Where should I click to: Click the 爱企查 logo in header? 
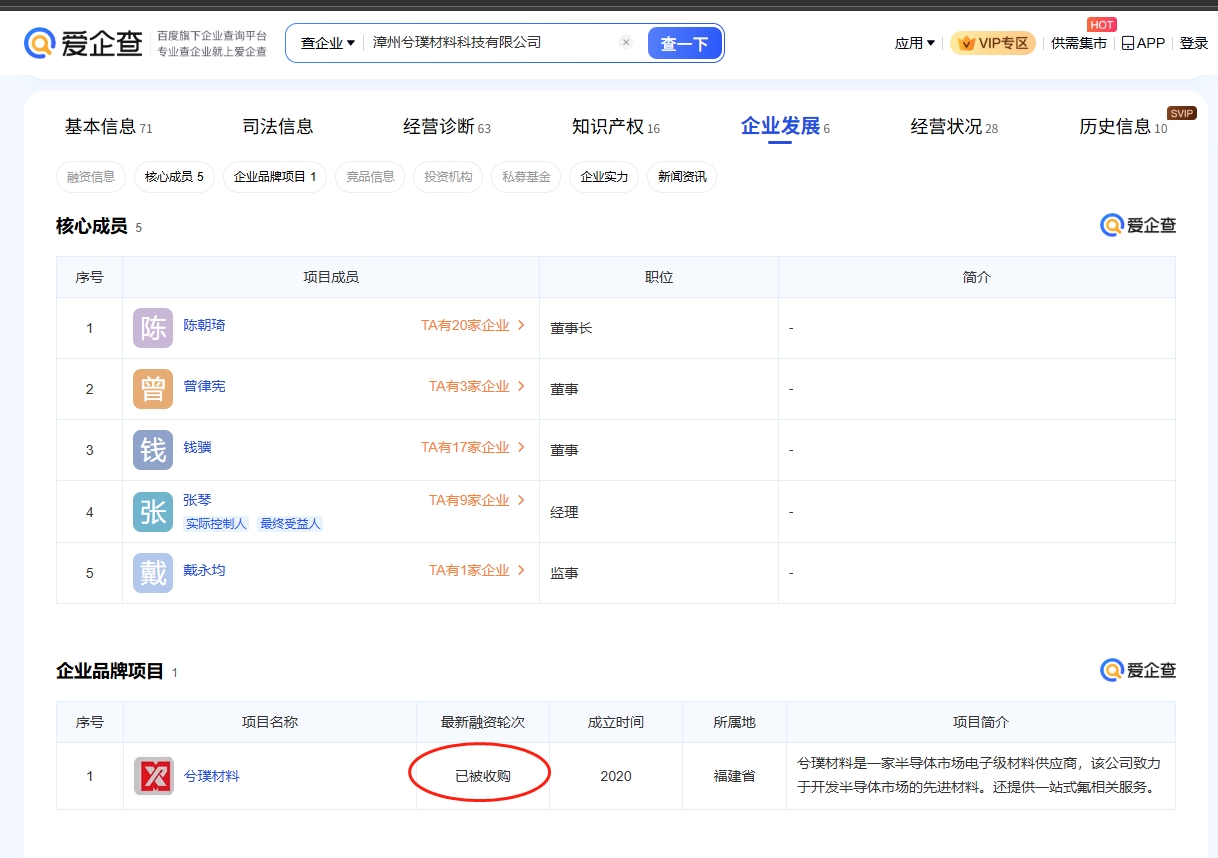click(84, 43)
